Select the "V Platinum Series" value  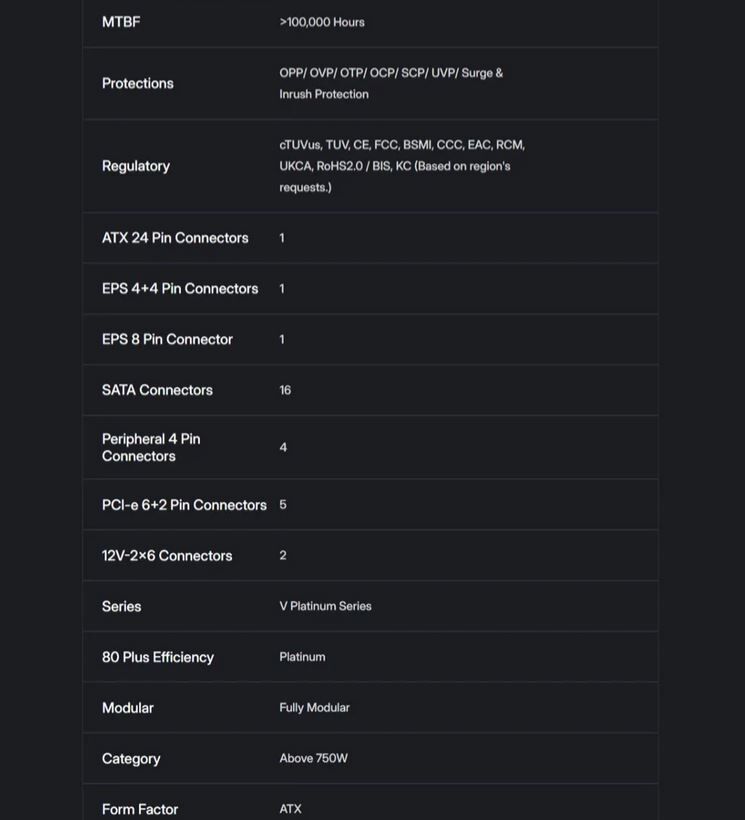[325, 607]
